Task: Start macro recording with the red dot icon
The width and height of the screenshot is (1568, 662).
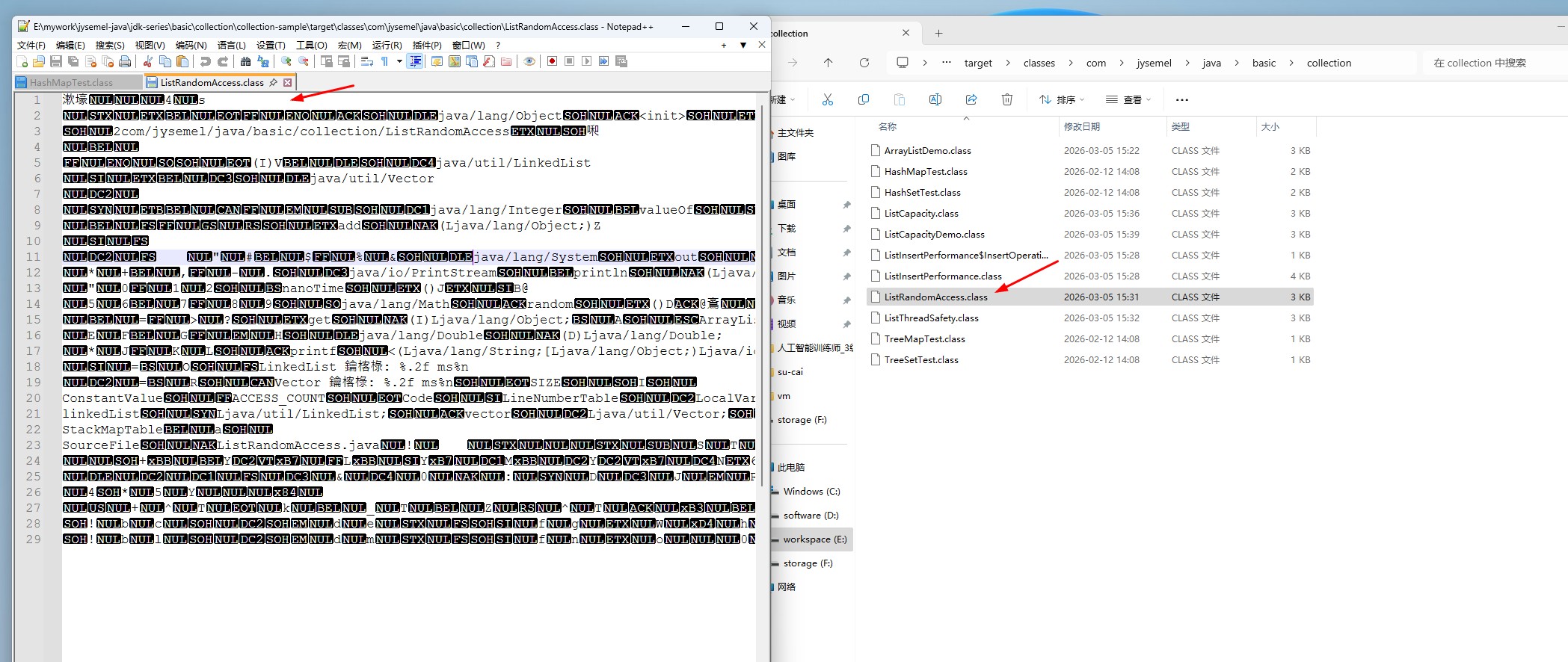Action: pos(552,61)
